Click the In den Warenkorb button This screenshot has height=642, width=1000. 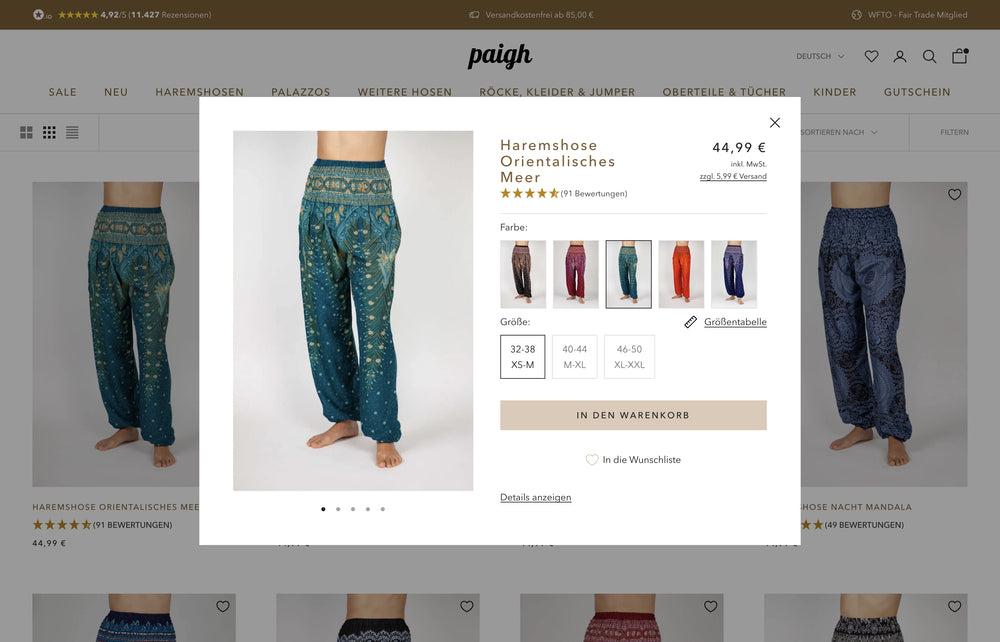[x=633, y=415]
